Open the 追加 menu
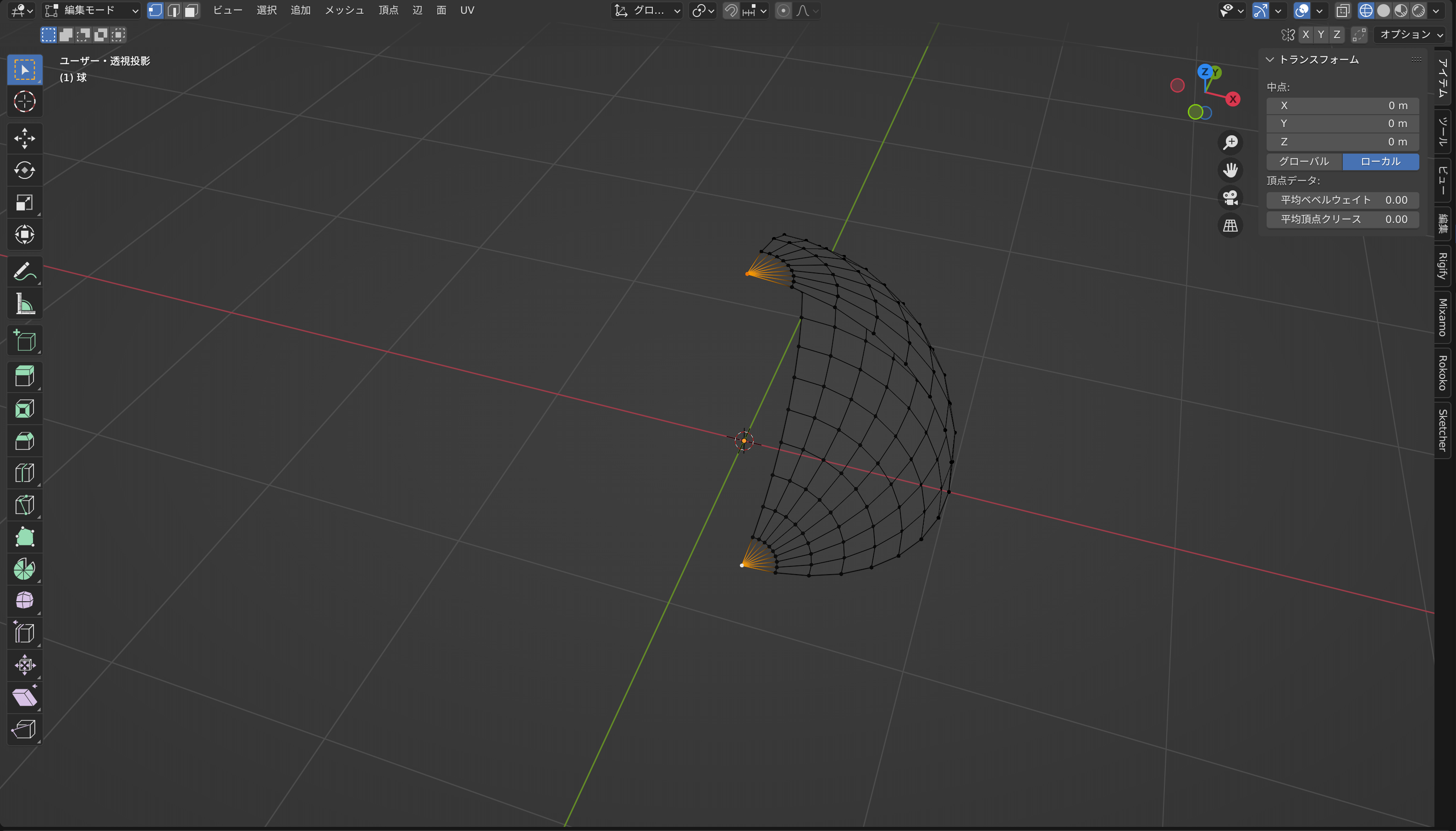Viewport: 1456px width, 831px height. pyautogui.click(x=301, y=10)
